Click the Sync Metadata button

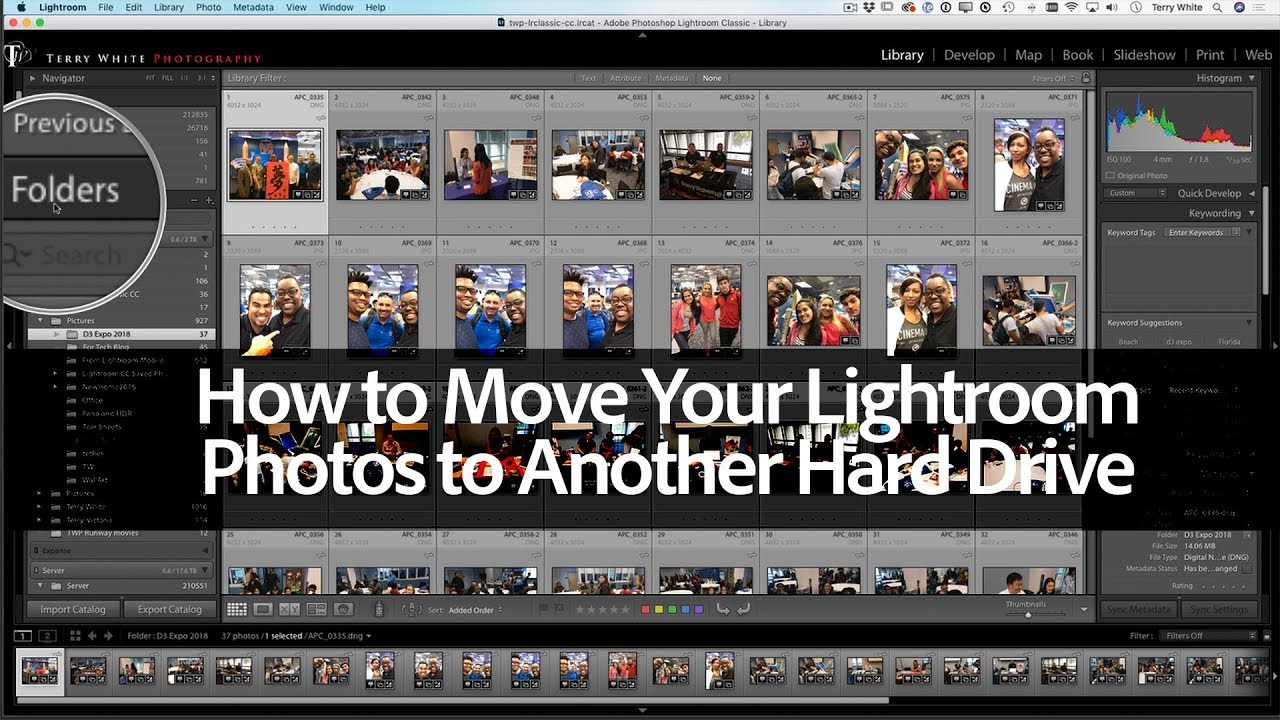coord(1138,609)
